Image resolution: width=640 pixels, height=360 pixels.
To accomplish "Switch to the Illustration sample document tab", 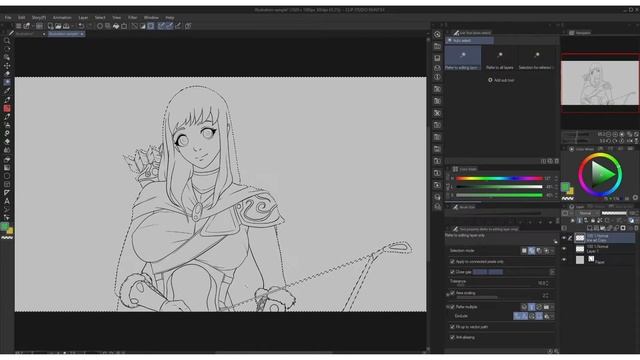I will click(66, 34).
